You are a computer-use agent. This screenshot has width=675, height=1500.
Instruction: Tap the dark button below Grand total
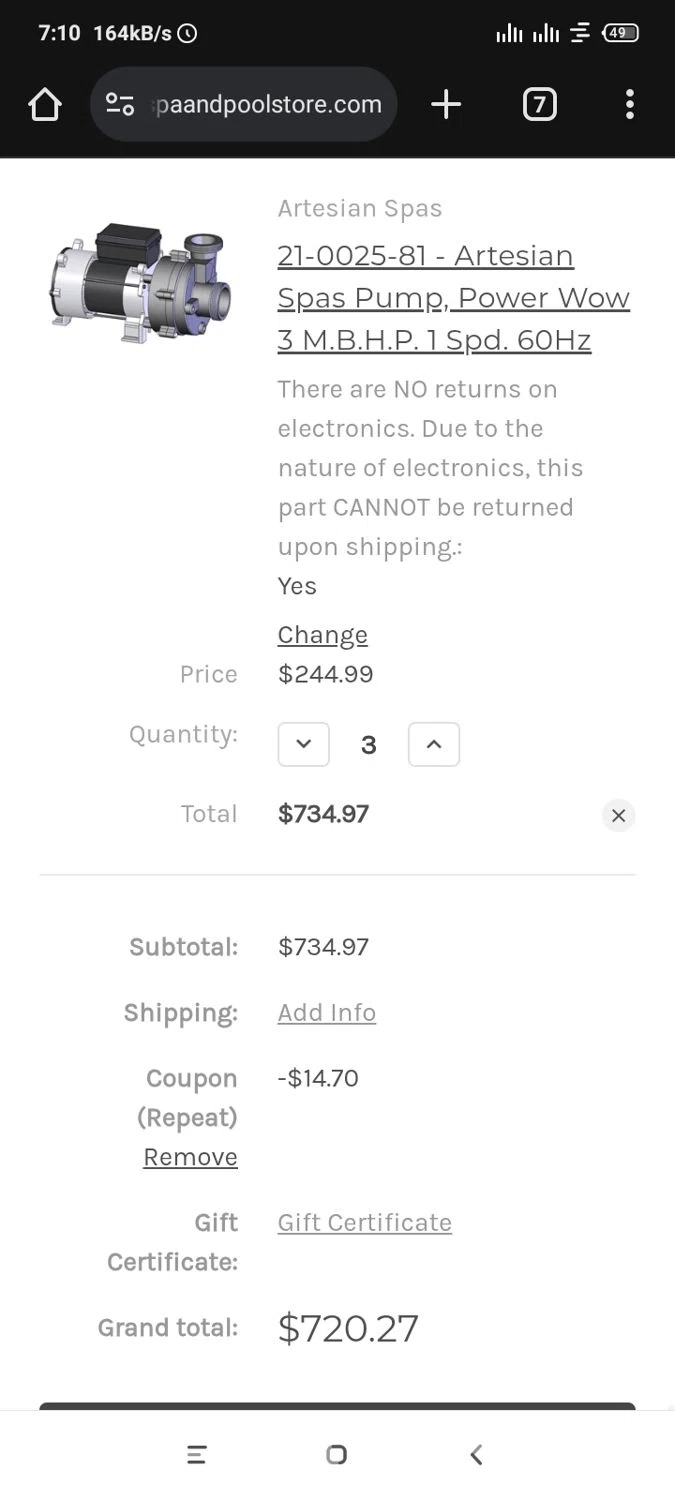tap(337, 1406)
